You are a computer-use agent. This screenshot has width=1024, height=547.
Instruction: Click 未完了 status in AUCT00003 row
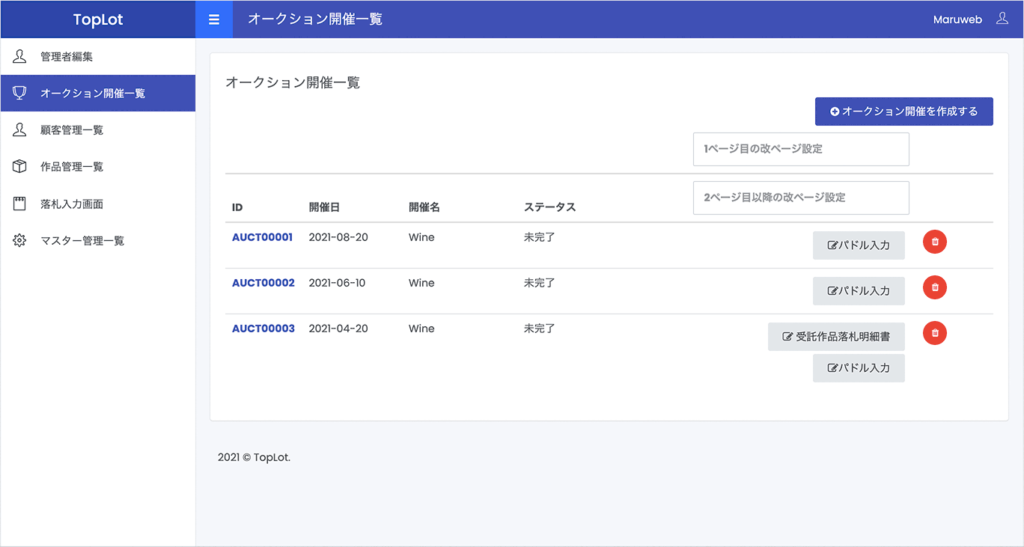(539, 329)
